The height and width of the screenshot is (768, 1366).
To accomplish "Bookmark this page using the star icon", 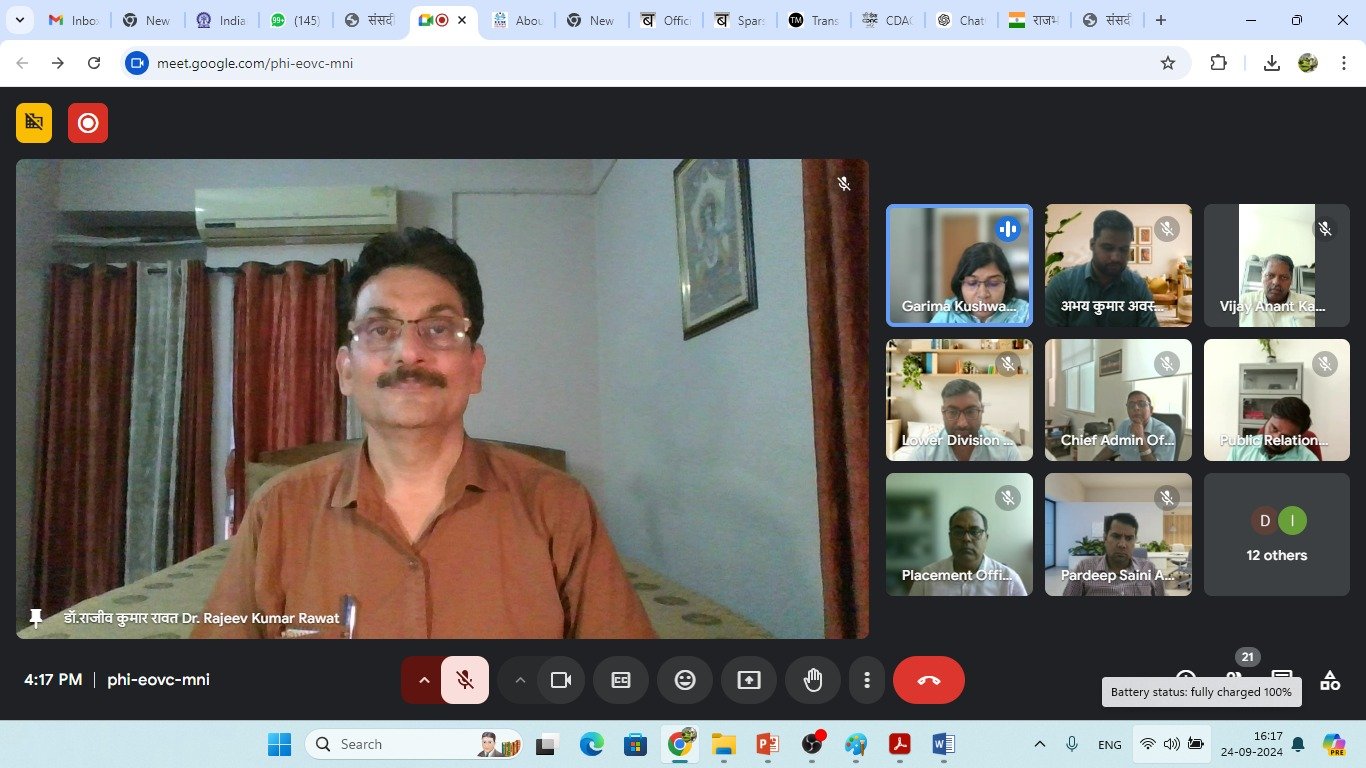I will pos(1167,63).
